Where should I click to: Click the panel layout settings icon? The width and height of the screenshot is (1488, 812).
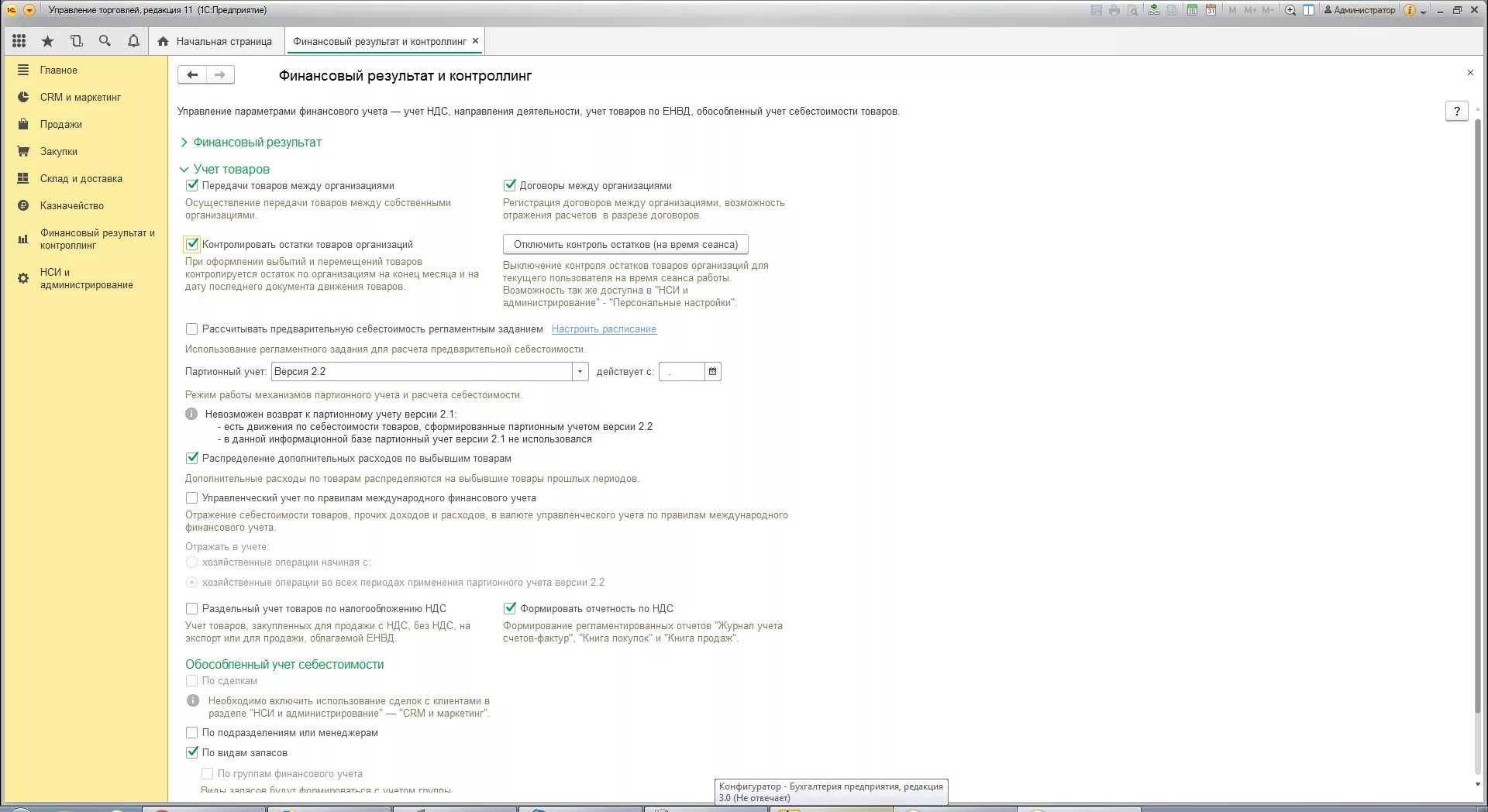pyautogui.click(x=1308, y=10)
